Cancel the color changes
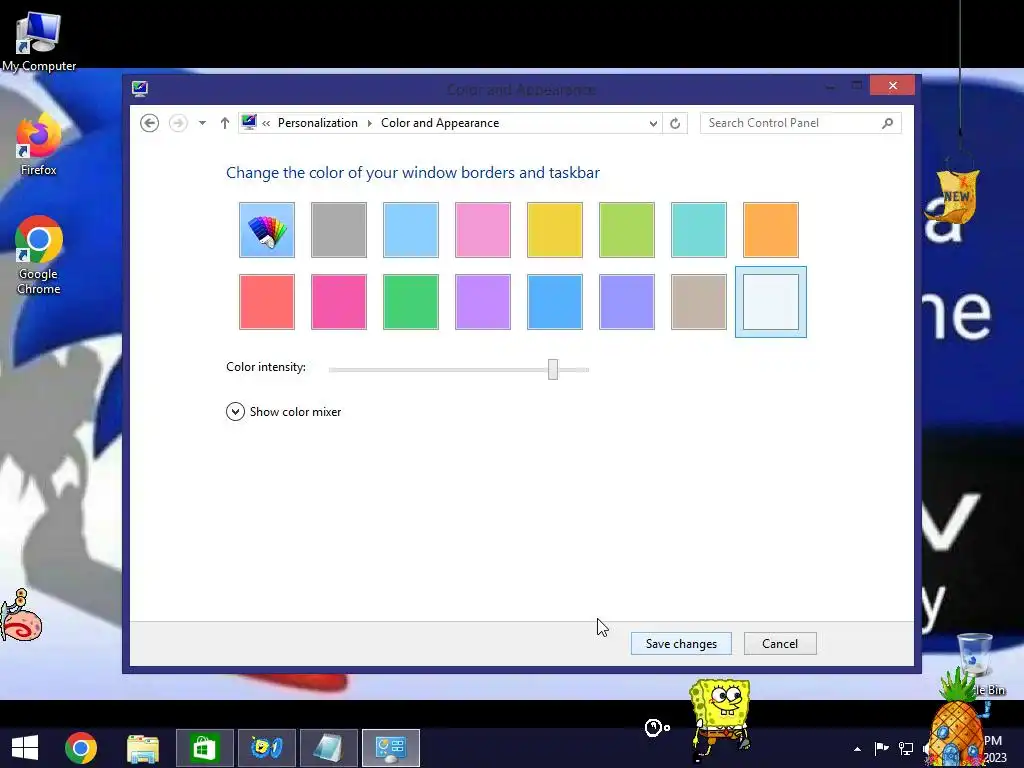1024x768 pixels. tap(780, 643)
